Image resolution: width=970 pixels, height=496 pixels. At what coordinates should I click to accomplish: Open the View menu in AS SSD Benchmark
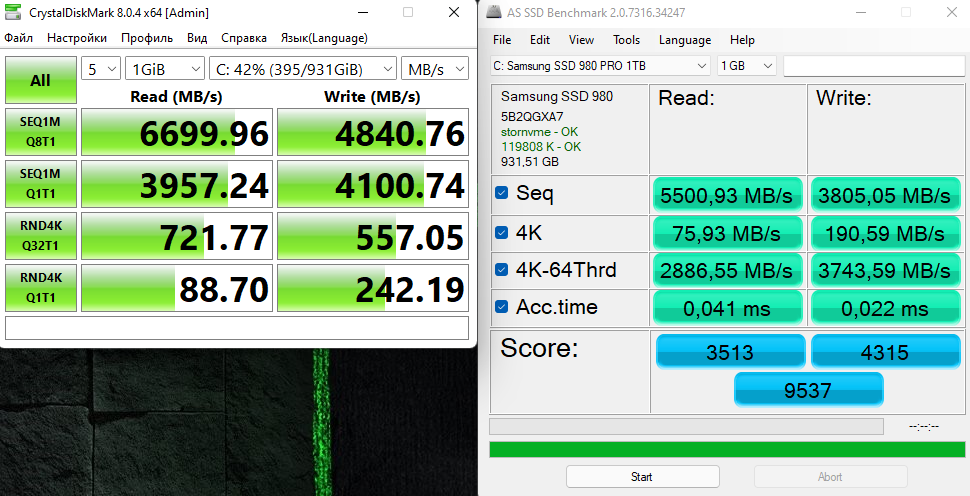[x=581, y=40]
